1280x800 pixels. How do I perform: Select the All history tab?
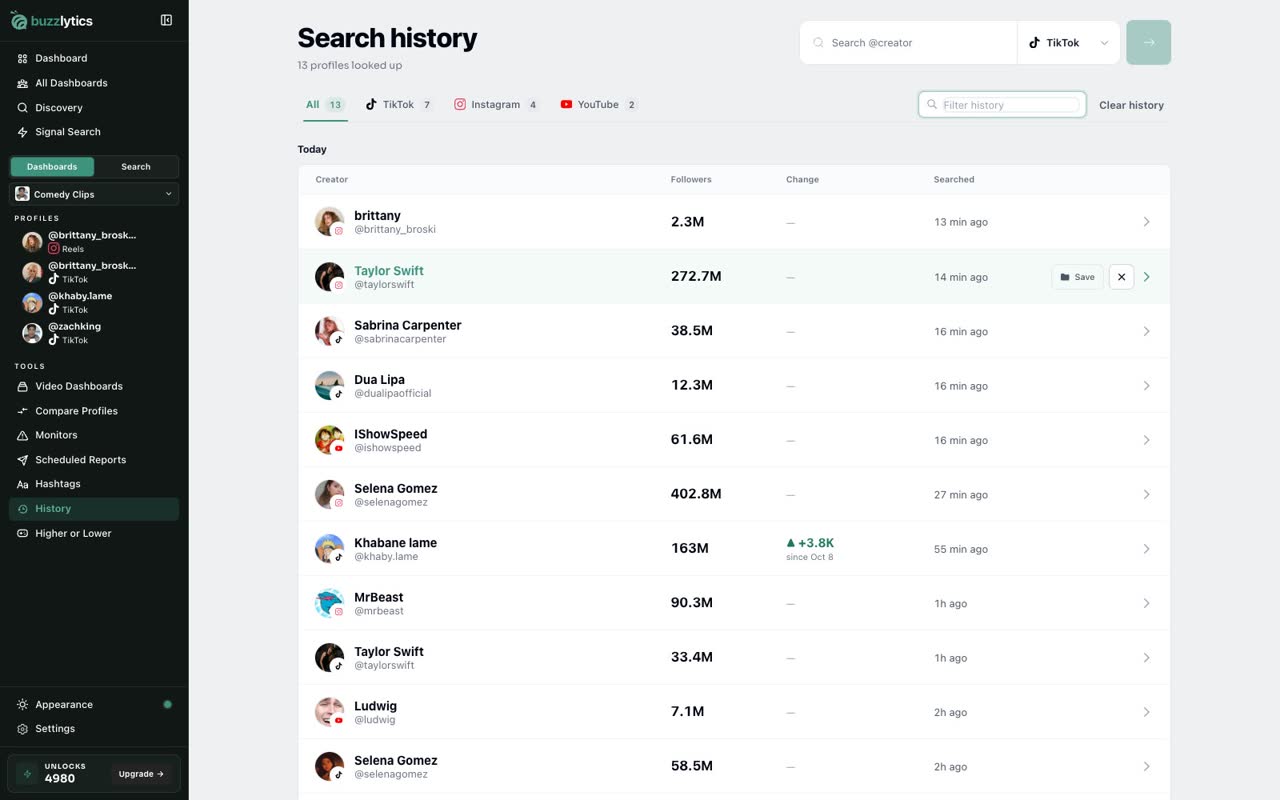325,105
